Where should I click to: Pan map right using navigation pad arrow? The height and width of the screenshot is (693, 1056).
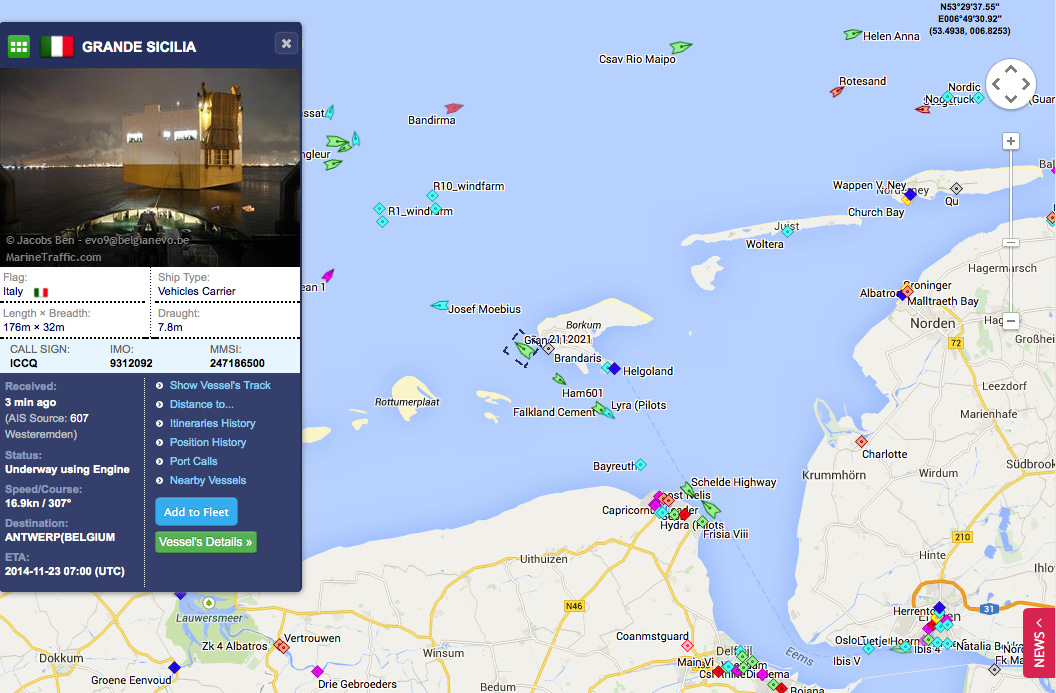pyautogui.click(x=1026, y=84)
